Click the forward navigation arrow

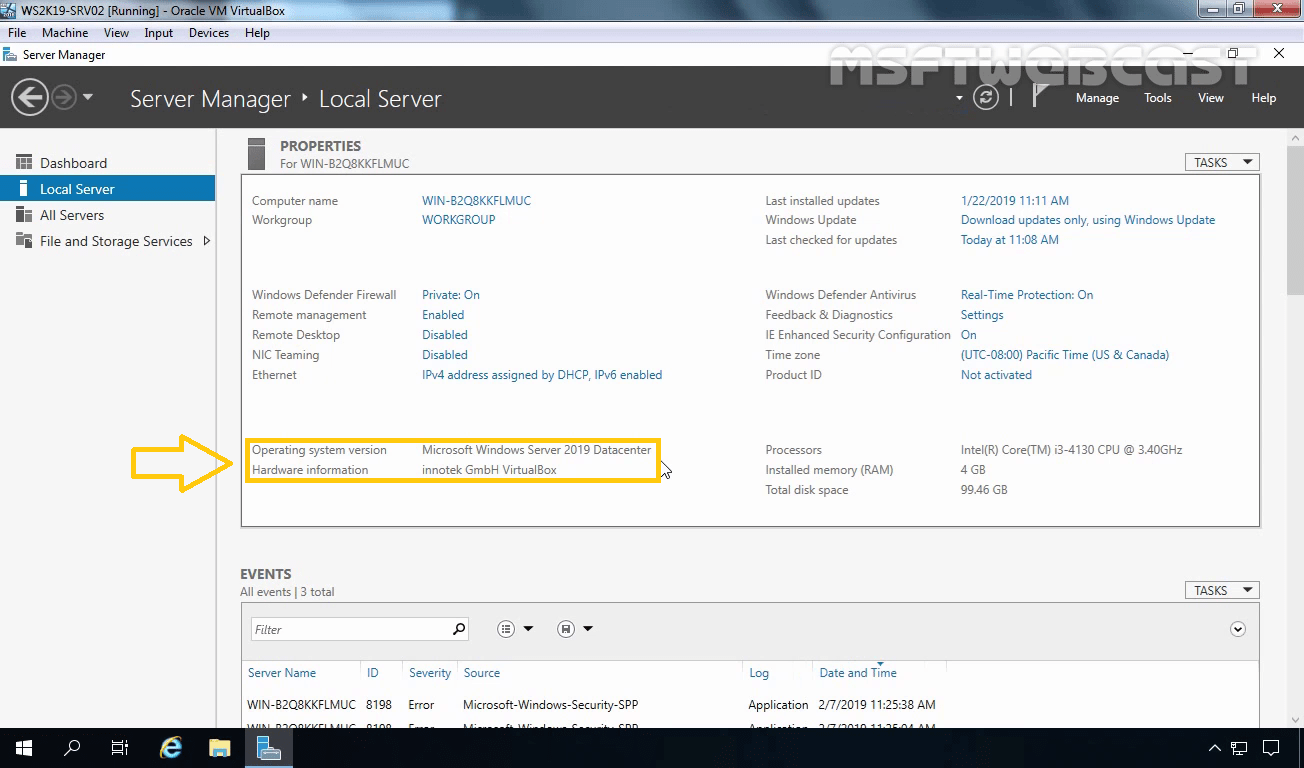pos(64,97)
